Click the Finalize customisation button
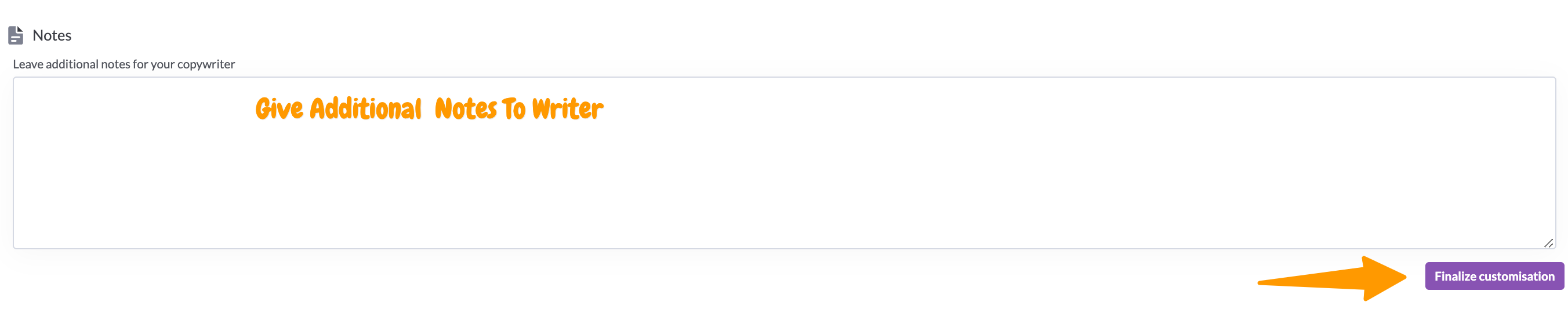Screen dimensions: 1568x327 tap(1494, 276)
